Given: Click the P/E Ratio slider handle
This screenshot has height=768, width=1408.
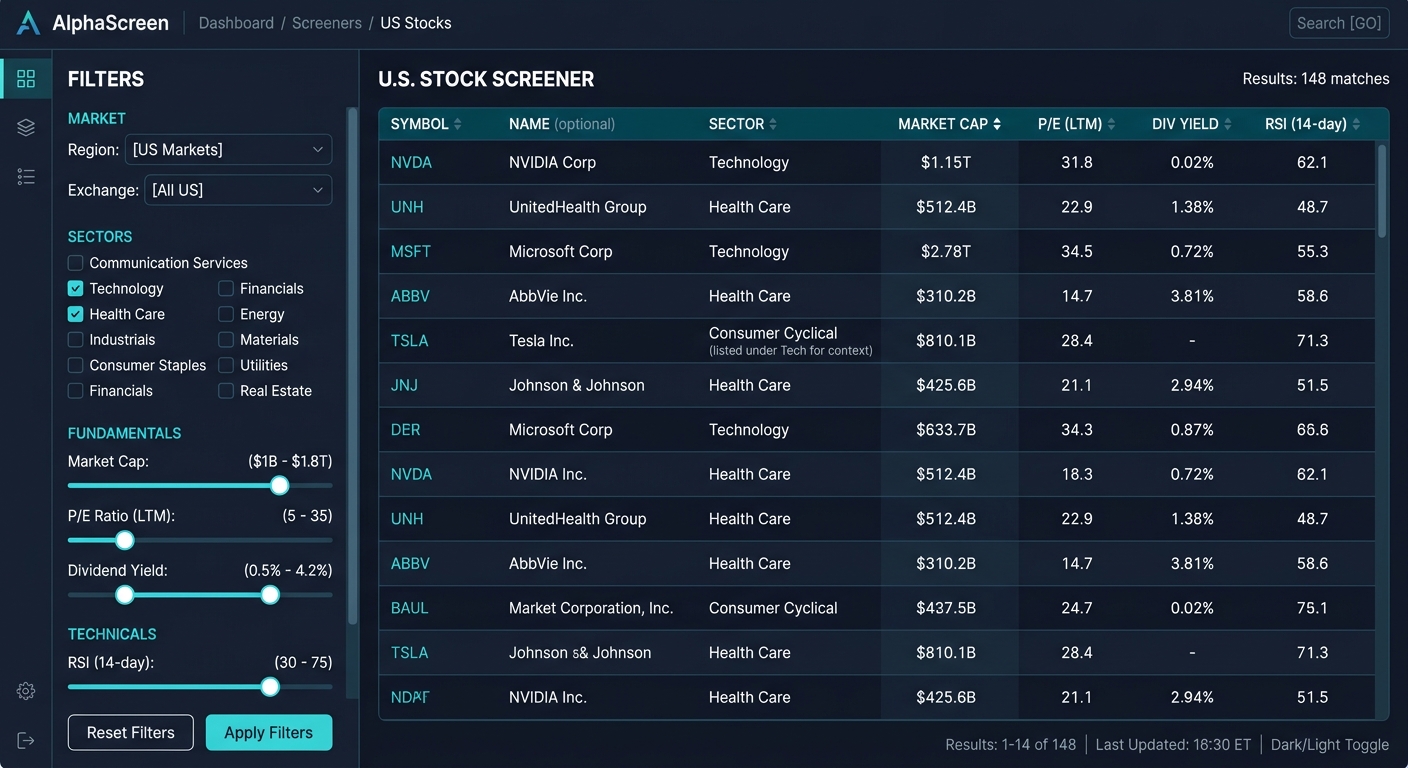Looking at the screenshot, I should coord(125,540).
